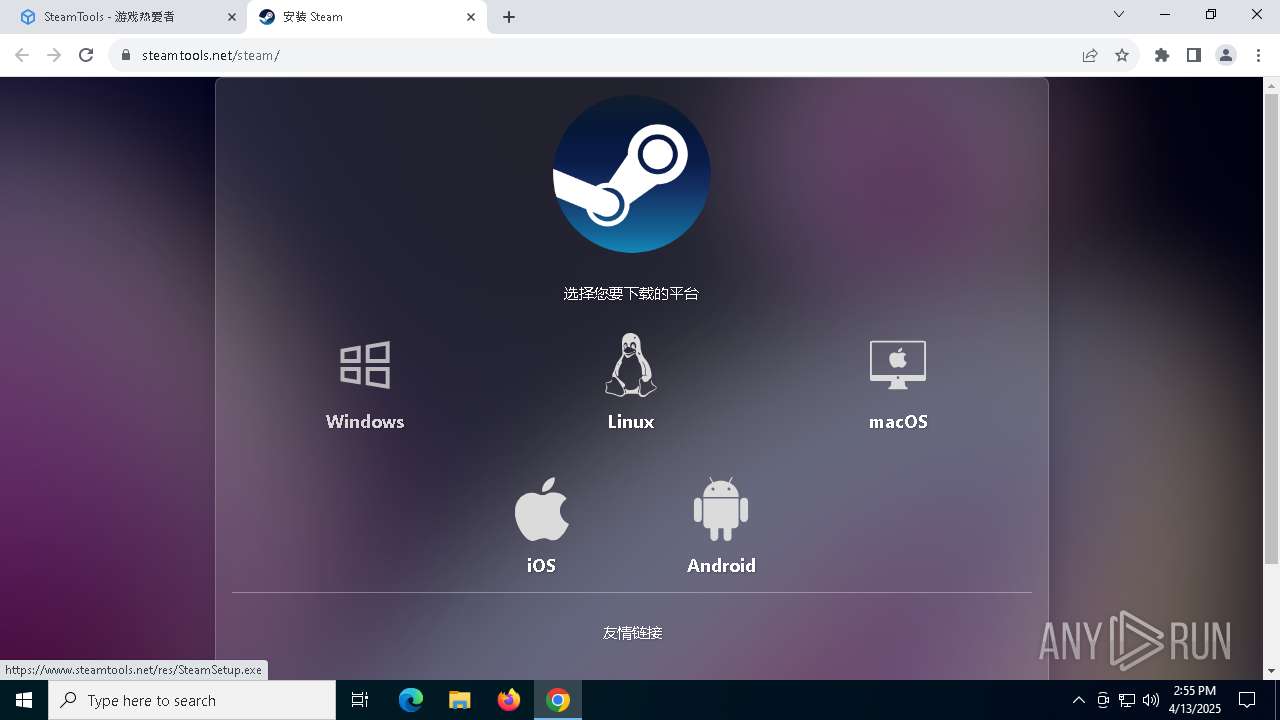Open the Linux download link text
This screenshot has width=1280, height=720.
pyautogui.click(x=631, y=422)
